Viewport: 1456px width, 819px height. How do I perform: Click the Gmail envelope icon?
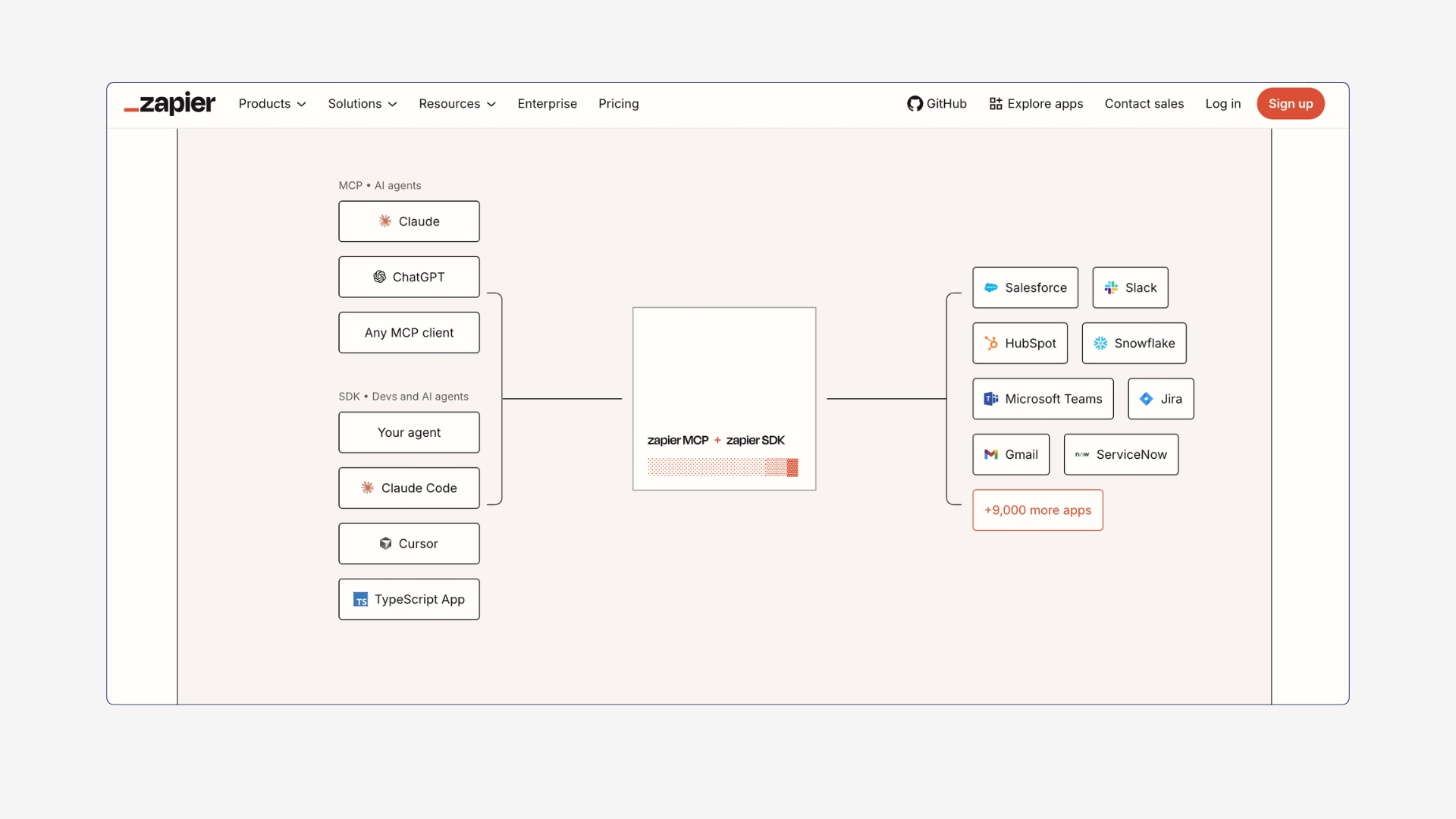(991, 454)
